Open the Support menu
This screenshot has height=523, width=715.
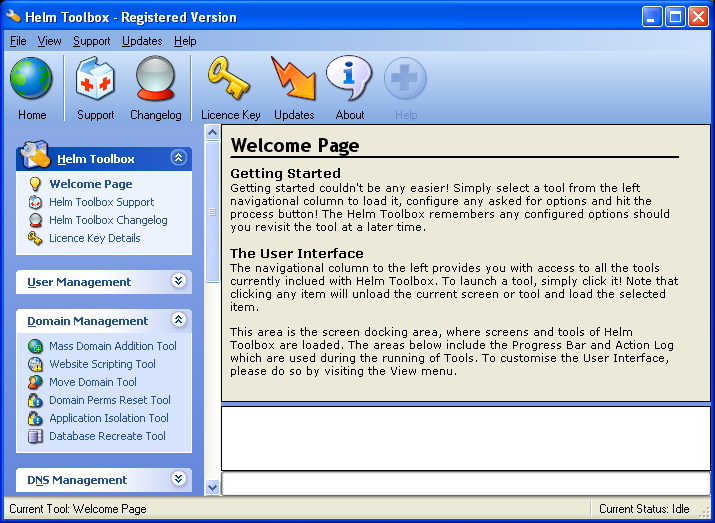pos(92,41)
